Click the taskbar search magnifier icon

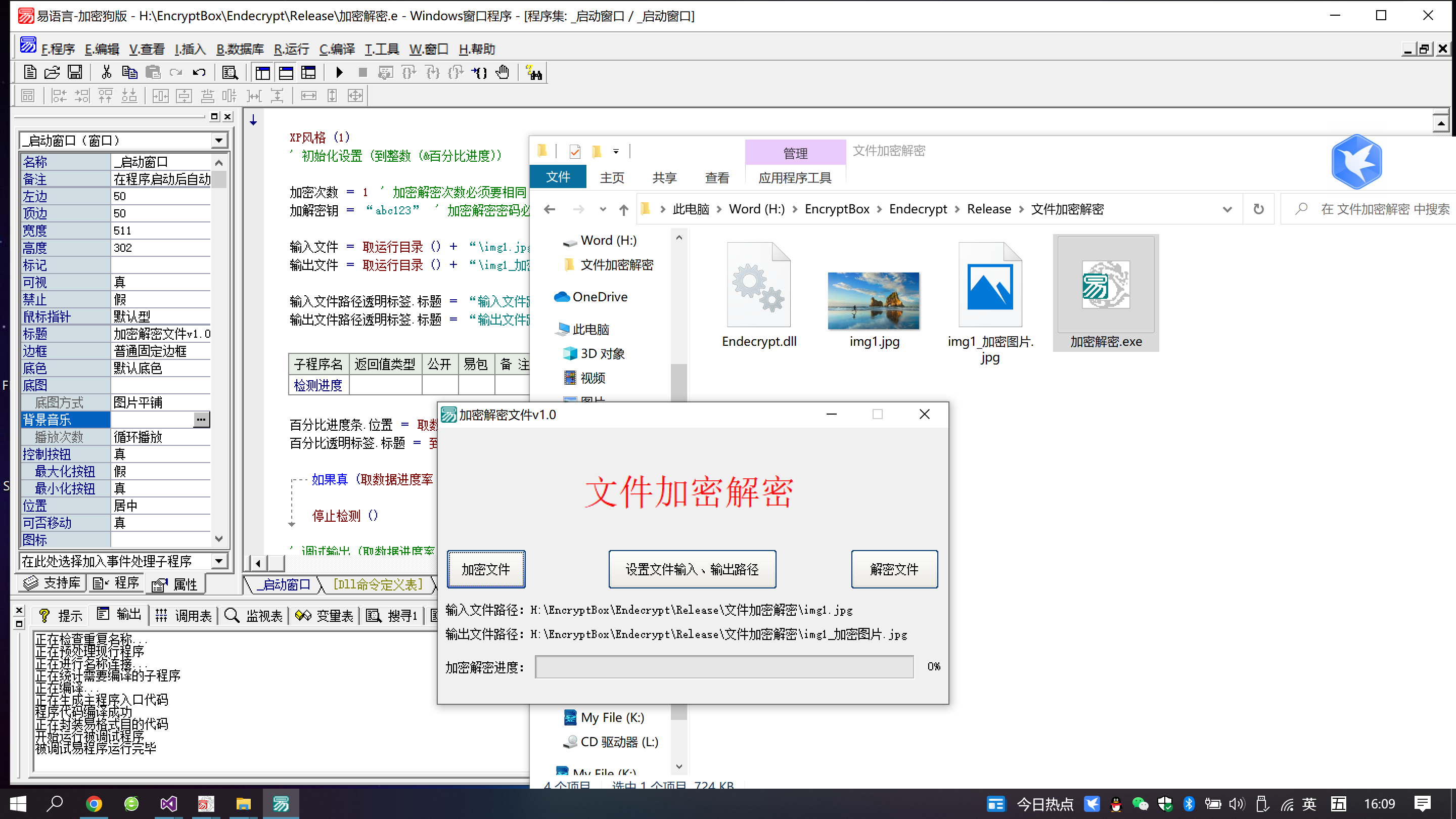(55, 804)
